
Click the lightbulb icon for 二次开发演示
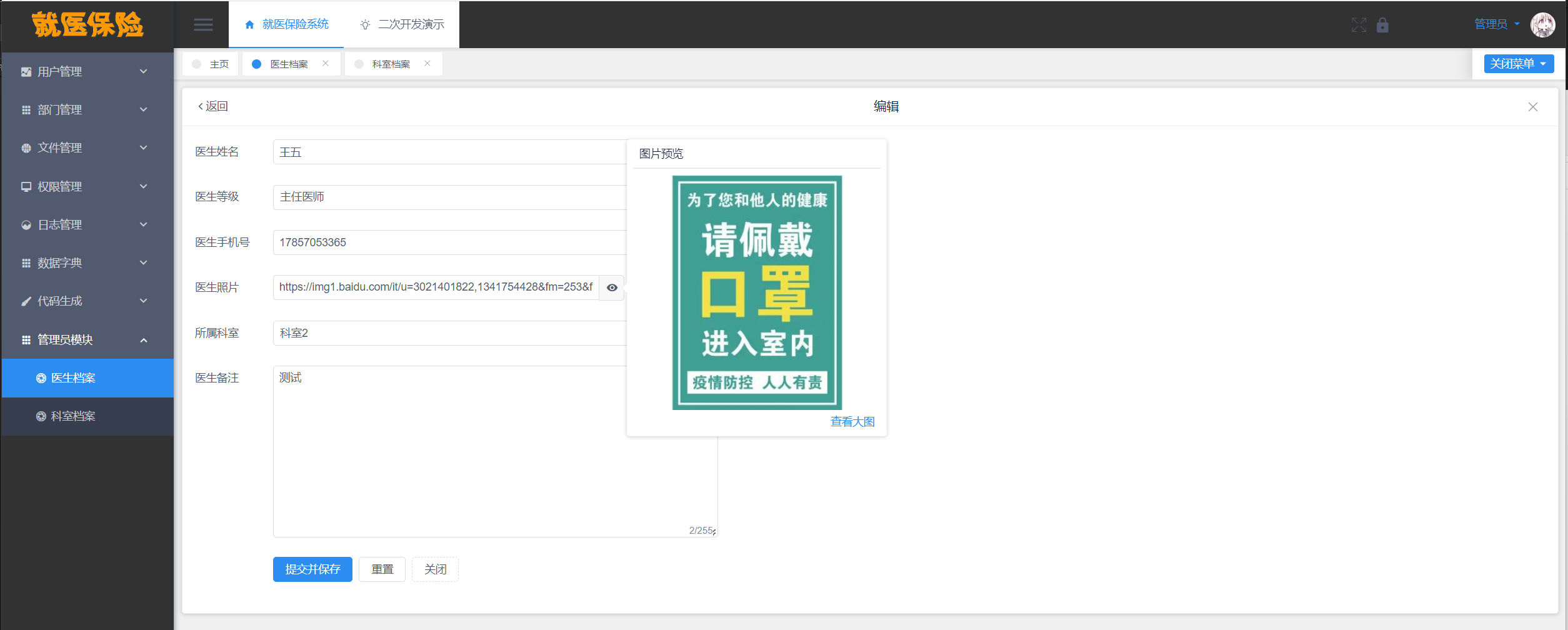click(365, 24)
